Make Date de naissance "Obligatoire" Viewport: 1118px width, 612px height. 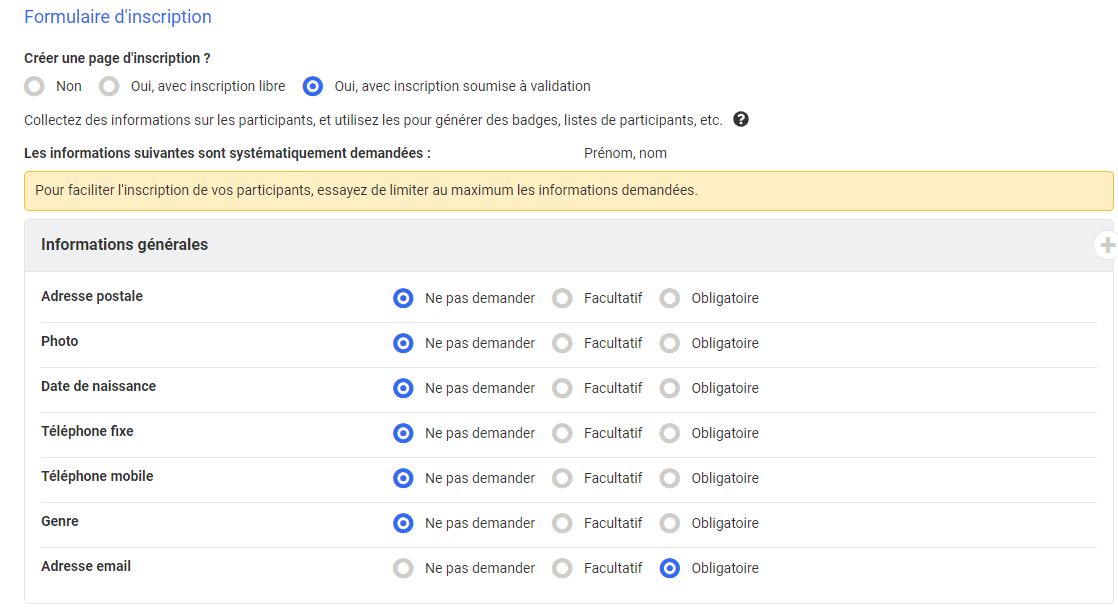tap(668, 388)
